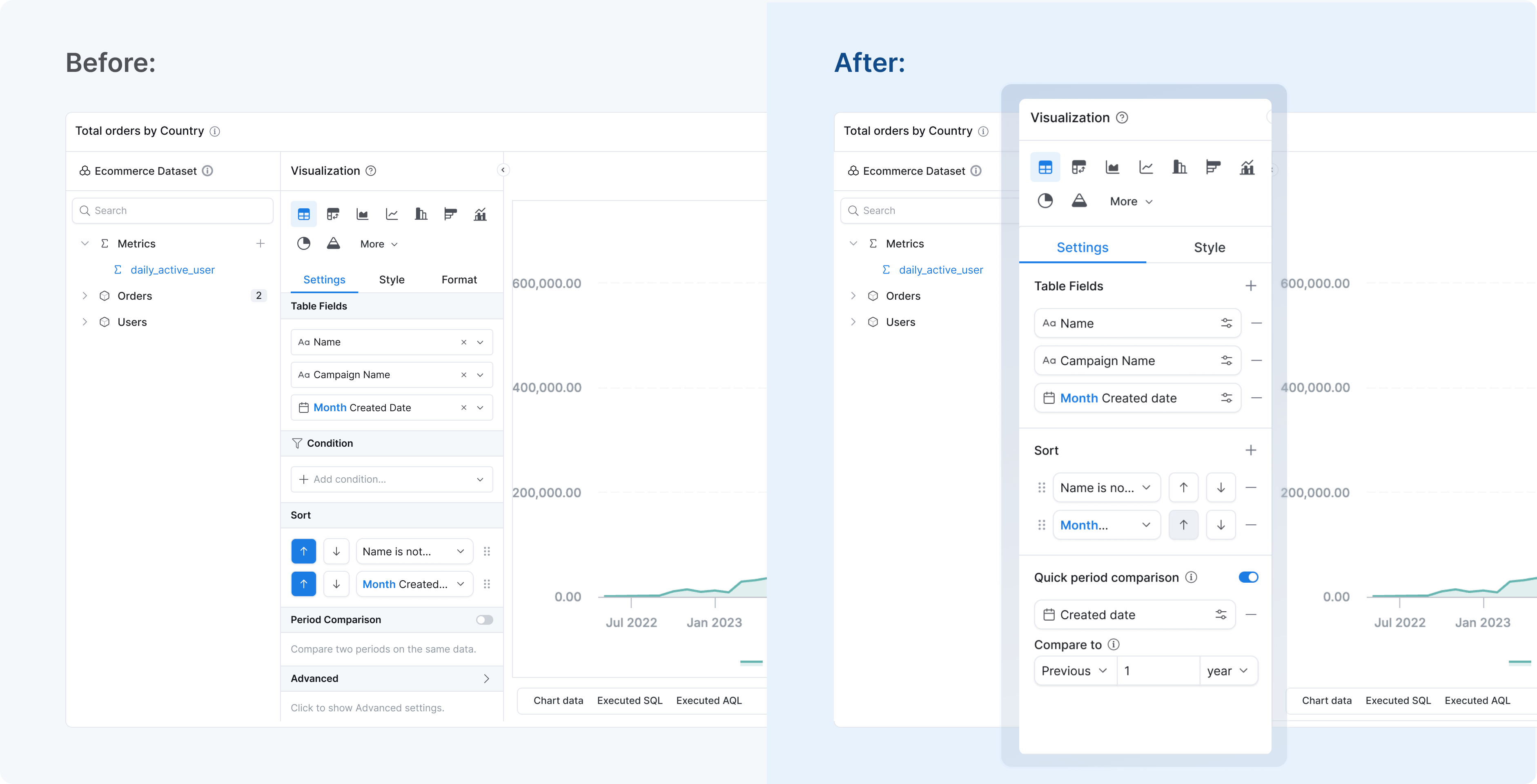Expand the Advanced settings section

click(x=486, y=678)
